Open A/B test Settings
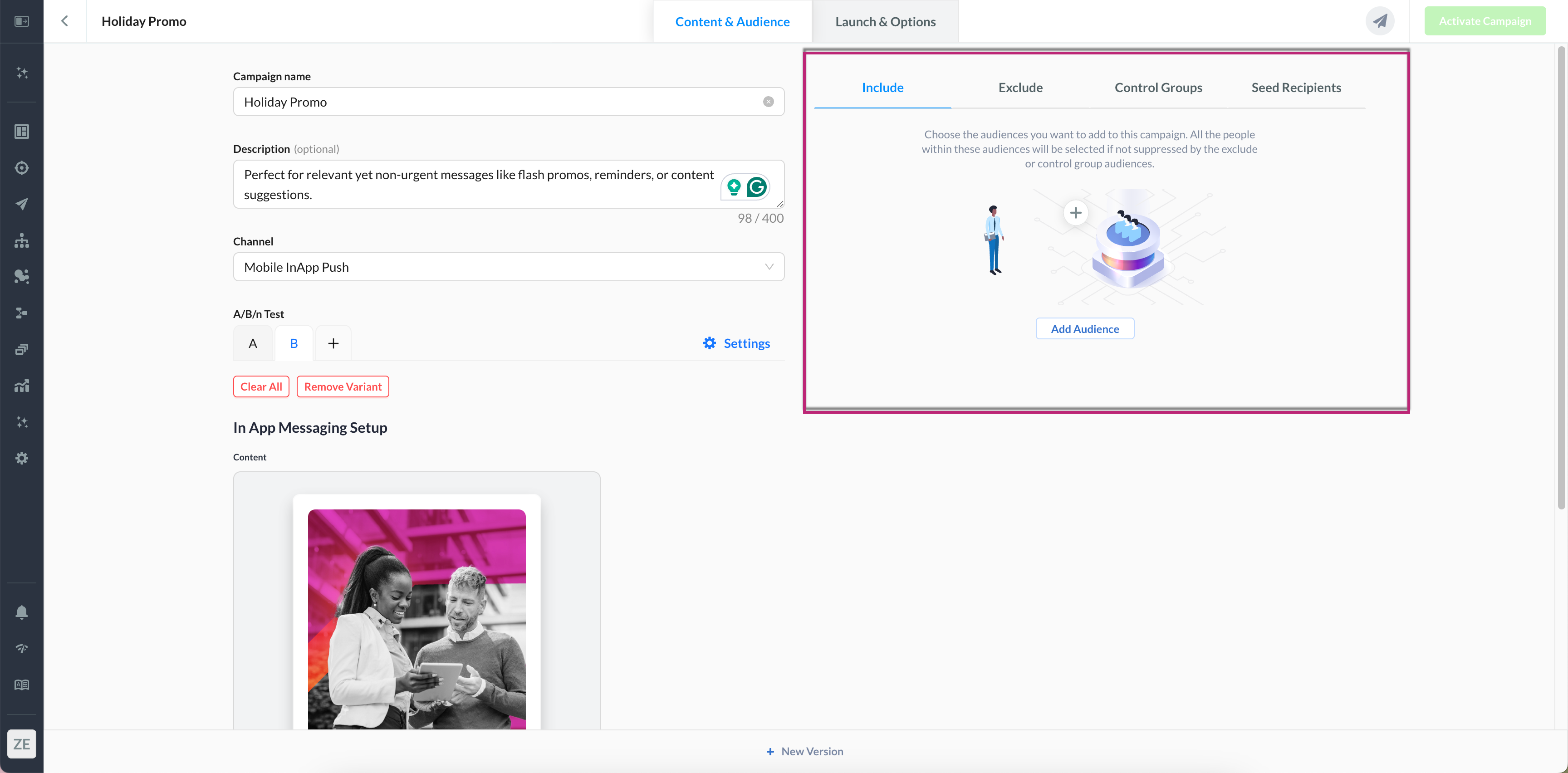Viewport: 1568px width, 773px height. pos(736,343)
